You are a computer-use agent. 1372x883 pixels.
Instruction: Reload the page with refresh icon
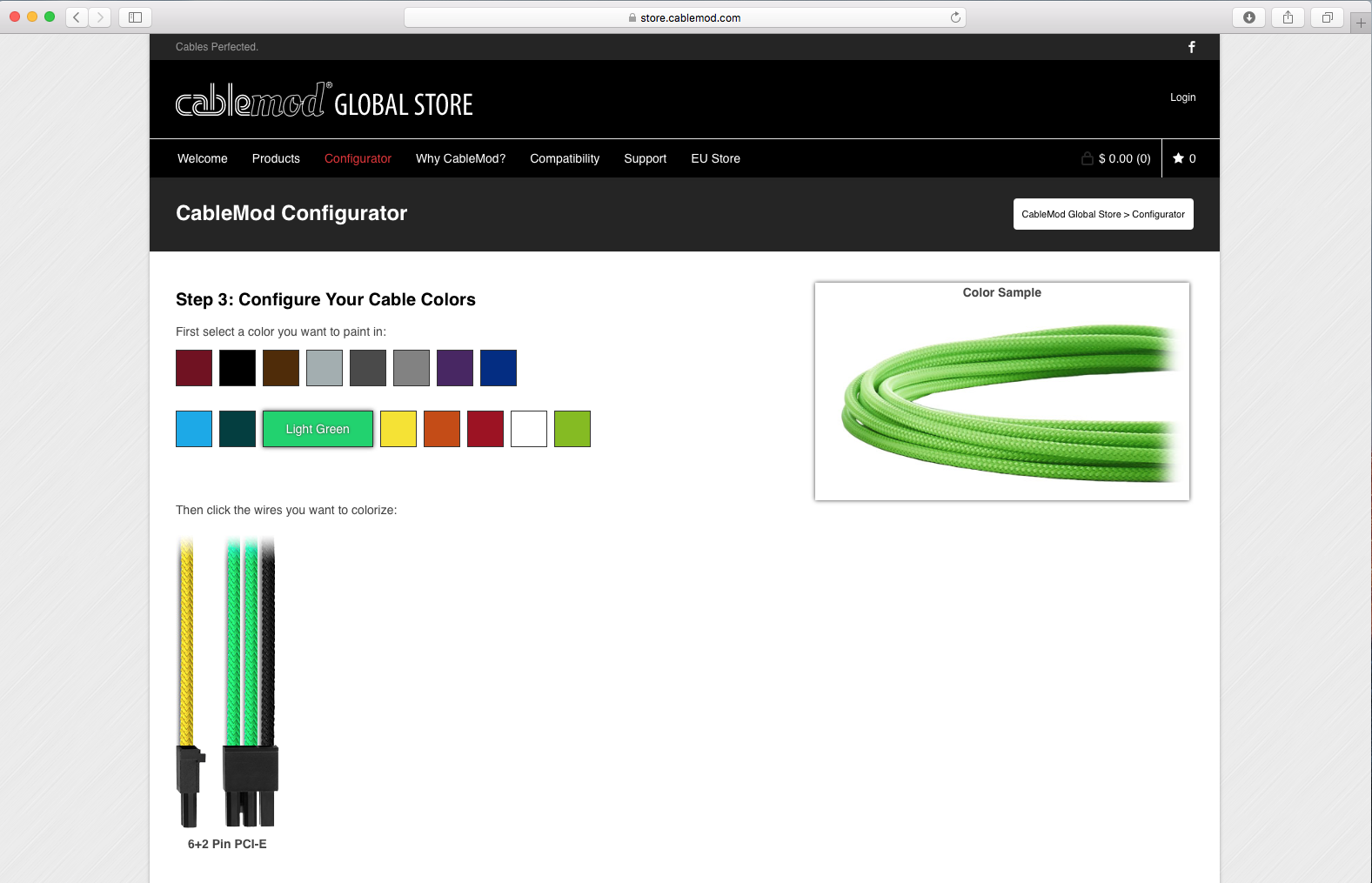pos(955,17)
